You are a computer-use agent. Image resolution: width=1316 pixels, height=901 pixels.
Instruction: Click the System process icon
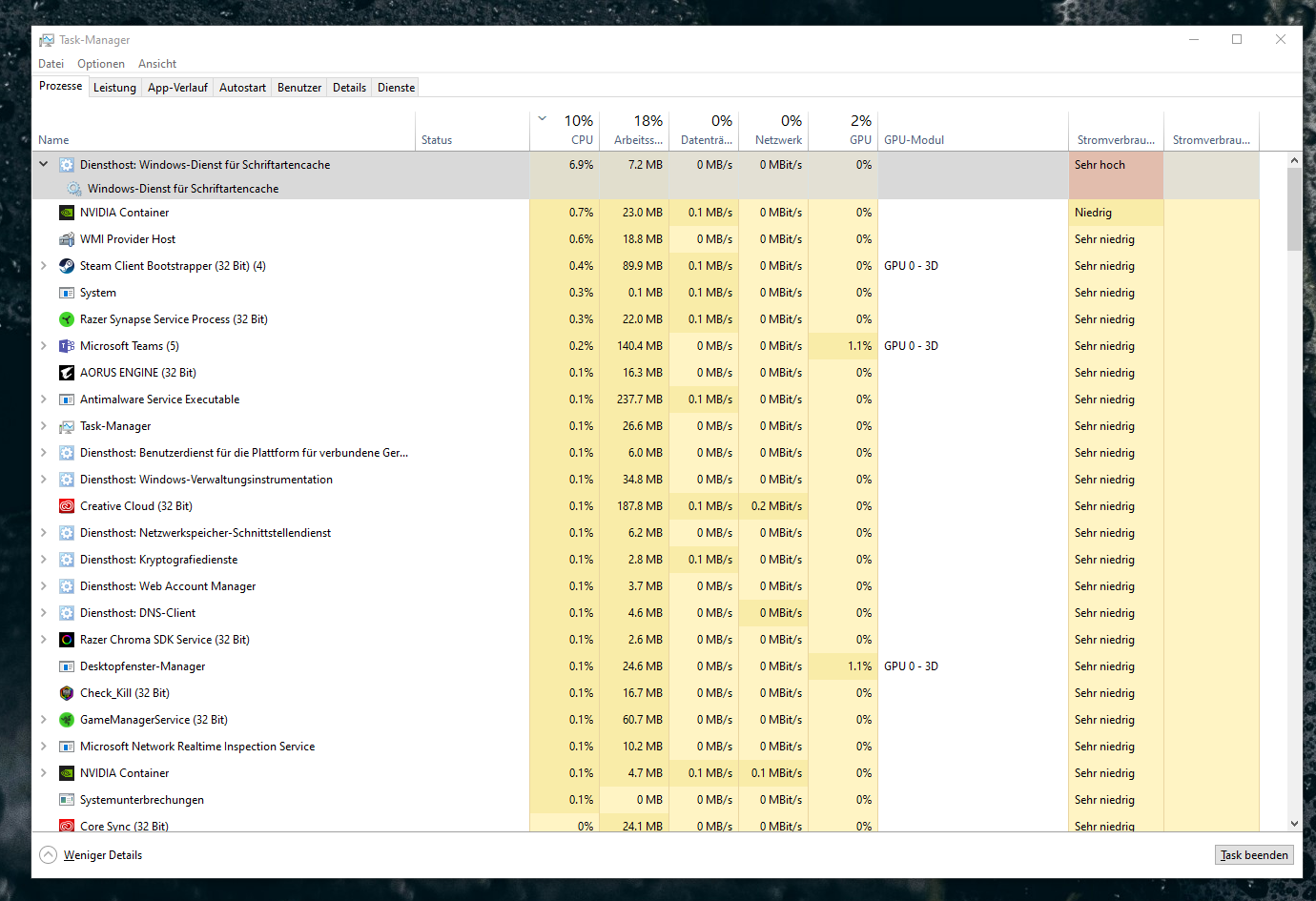pos(67,293)
